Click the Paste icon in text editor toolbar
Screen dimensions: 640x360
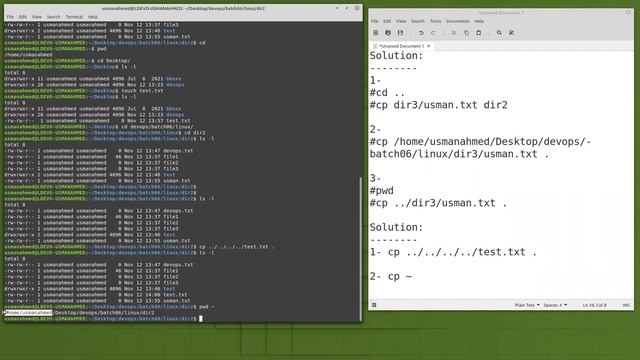[478, 33]
